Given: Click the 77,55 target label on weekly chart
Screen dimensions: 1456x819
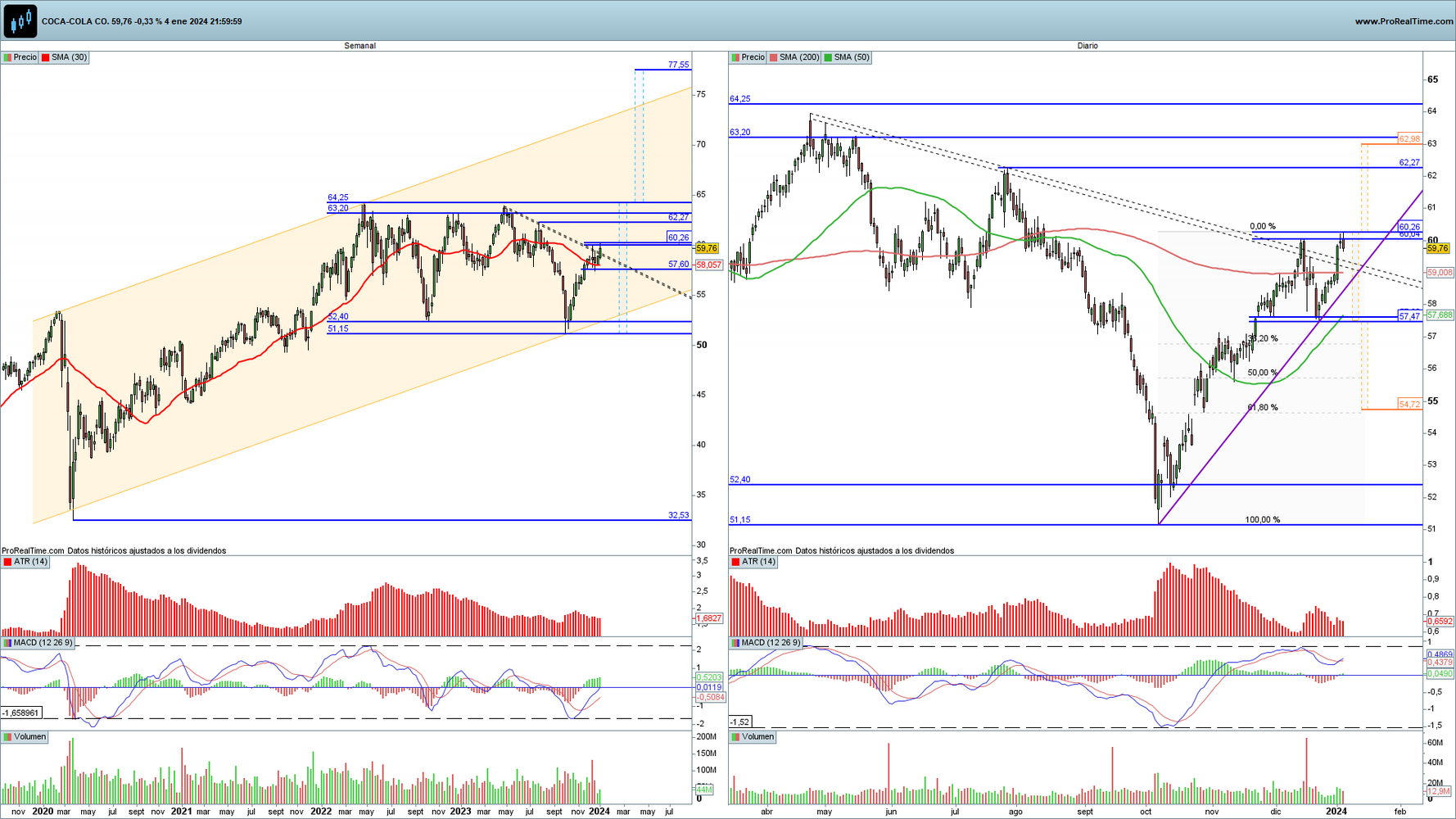Looking at the screenshot, I should click(678, 65).
